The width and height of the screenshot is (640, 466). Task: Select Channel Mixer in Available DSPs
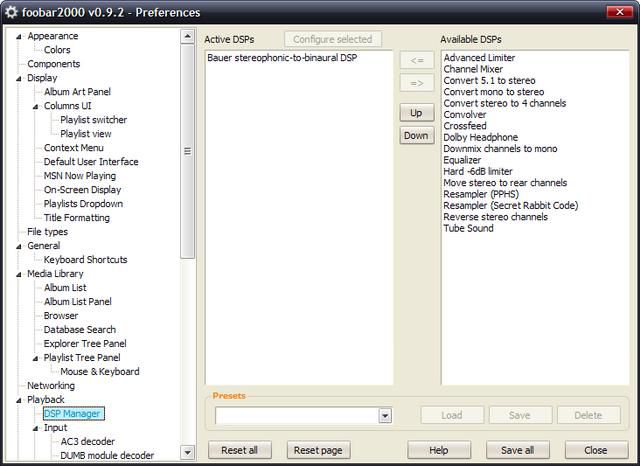click(x=473, y=69)
